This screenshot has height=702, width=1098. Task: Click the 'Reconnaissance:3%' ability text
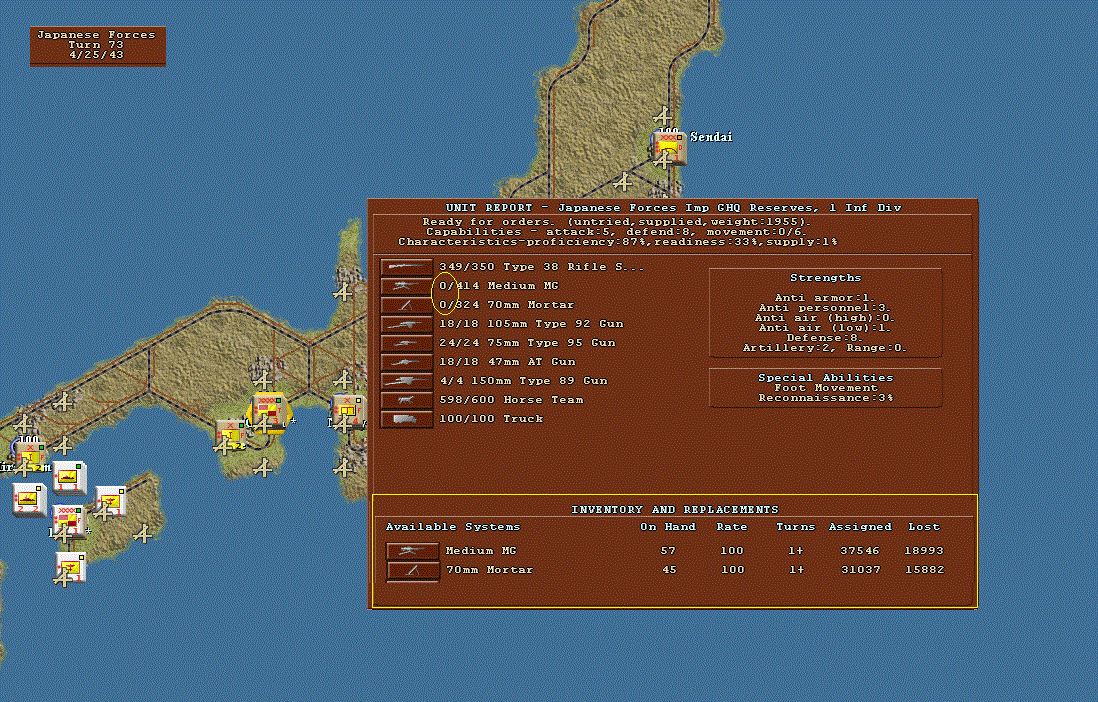[x=826, y=398]
